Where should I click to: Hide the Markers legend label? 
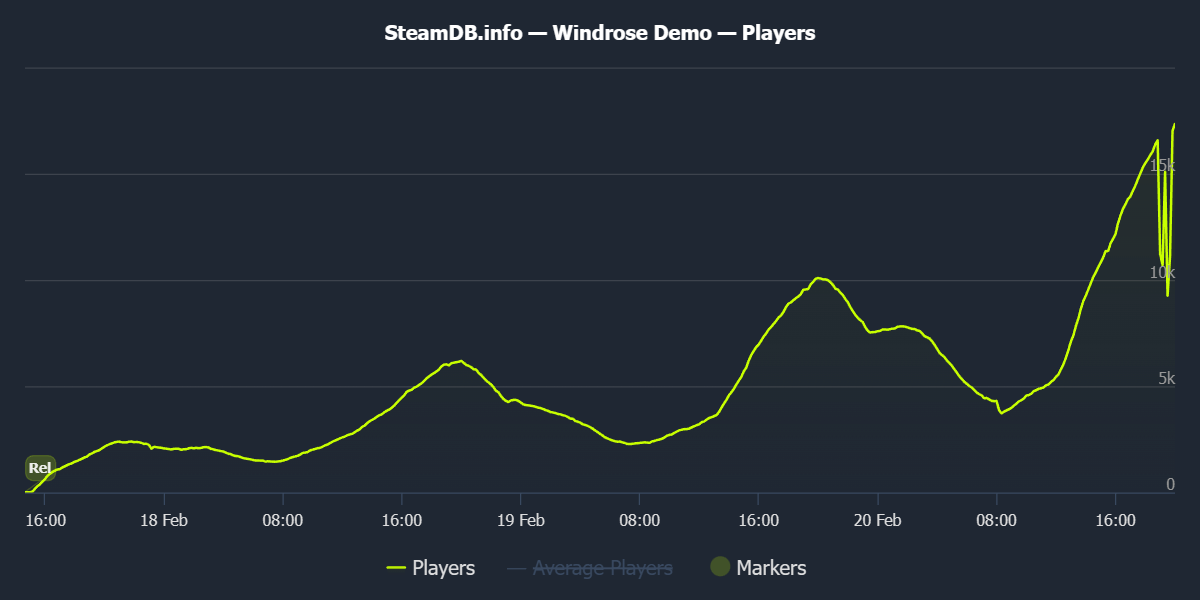(x=771, y=568)
